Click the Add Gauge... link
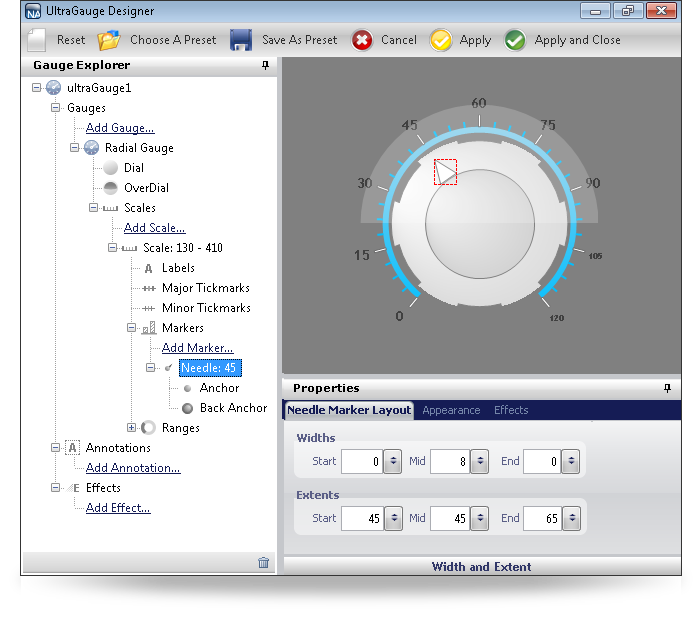 tap(120, 128)
